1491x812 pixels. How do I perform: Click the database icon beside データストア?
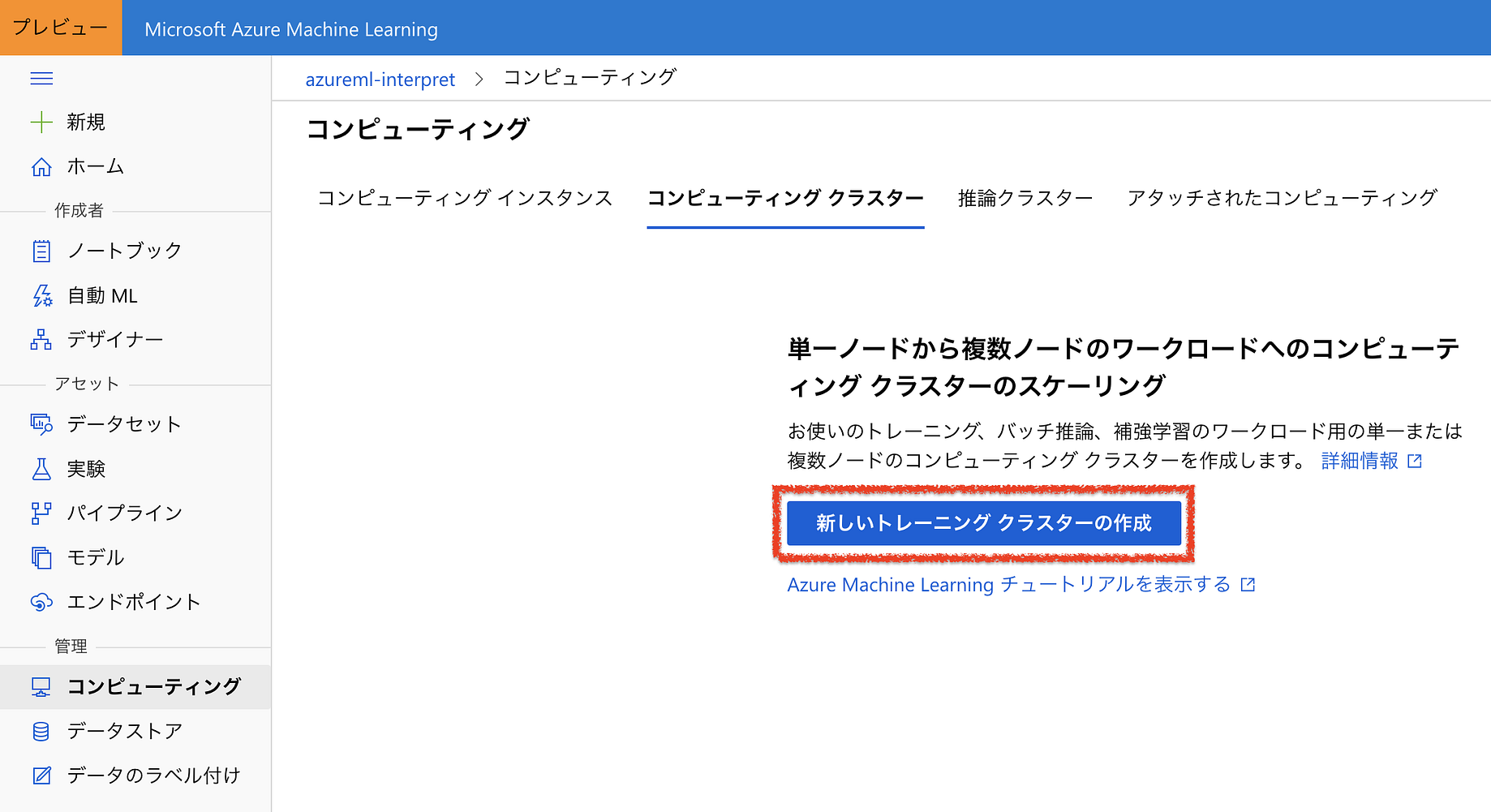pyautogui.click(x=41, y=731)
